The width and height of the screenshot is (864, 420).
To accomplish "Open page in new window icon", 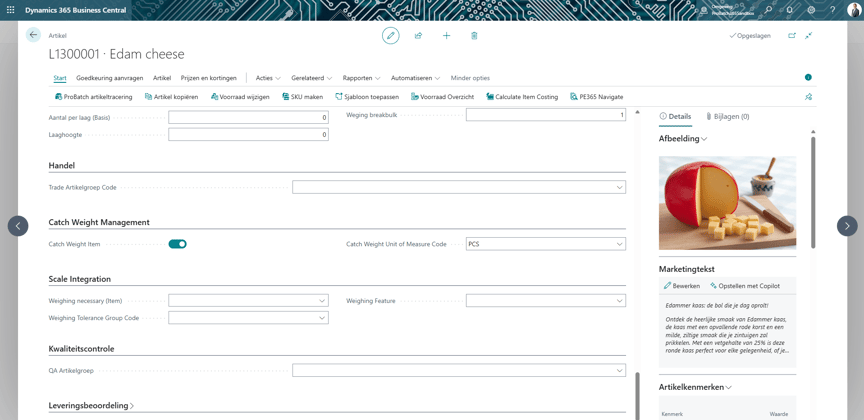I will [792, 35].
